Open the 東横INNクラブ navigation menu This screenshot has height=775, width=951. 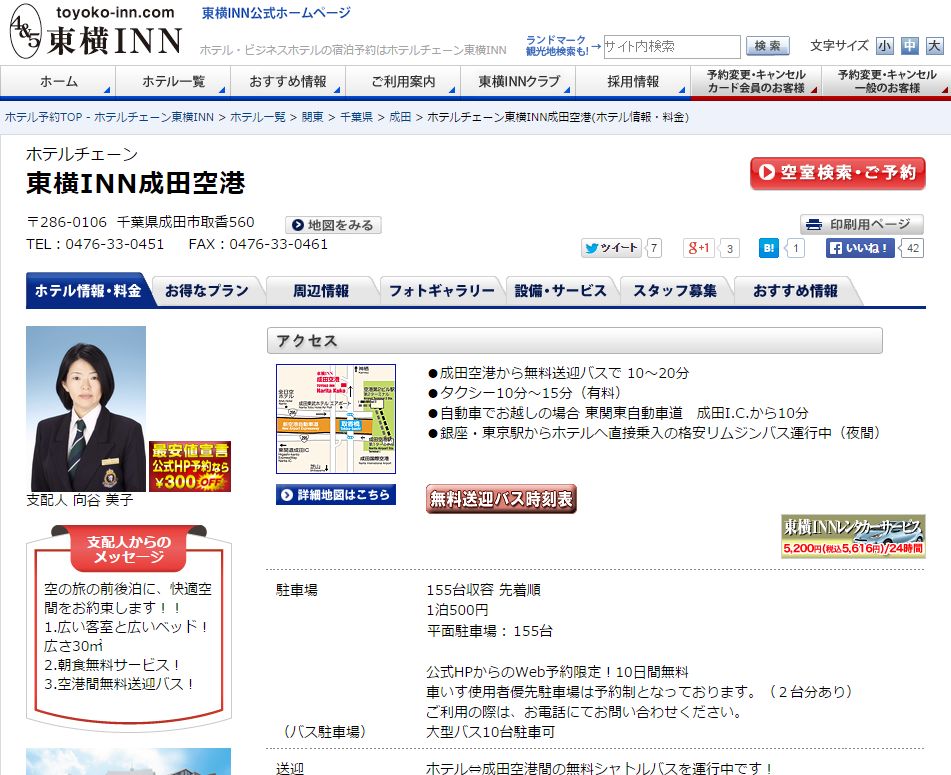click(518, 81)
